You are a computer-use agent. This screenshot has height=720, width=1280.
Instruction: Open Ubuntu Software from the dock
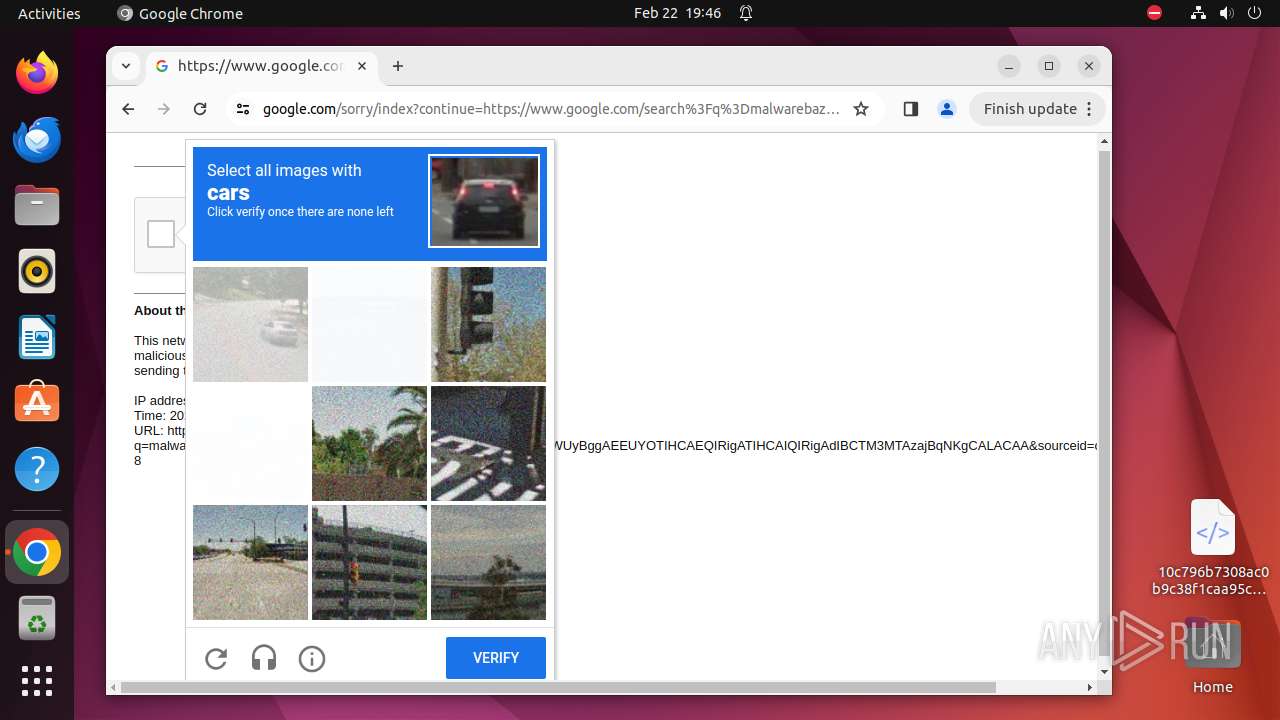[x=37, y=403]
